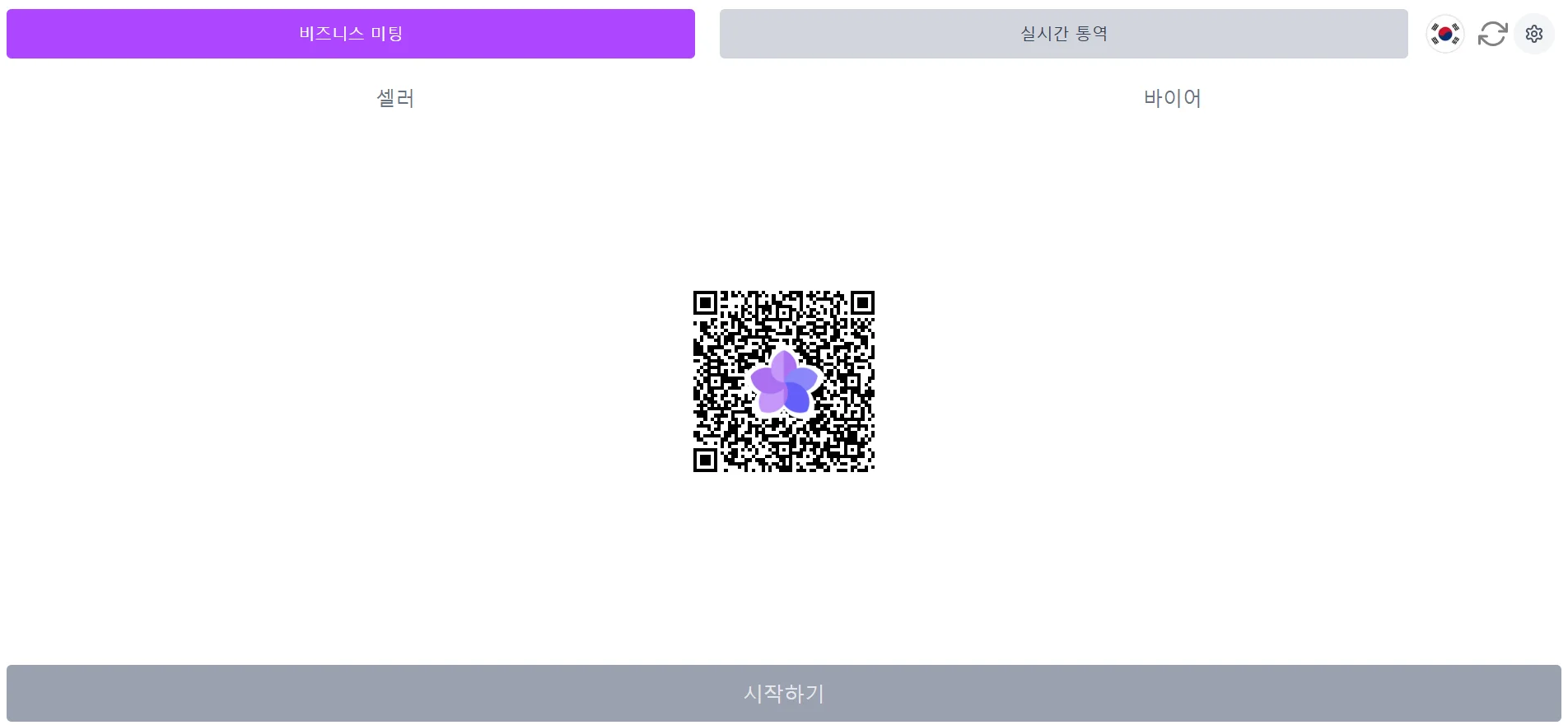Viewport: 1568px width, 725px height.
Task: Start the session with bottom gray button
Action: tap(784, 693)
